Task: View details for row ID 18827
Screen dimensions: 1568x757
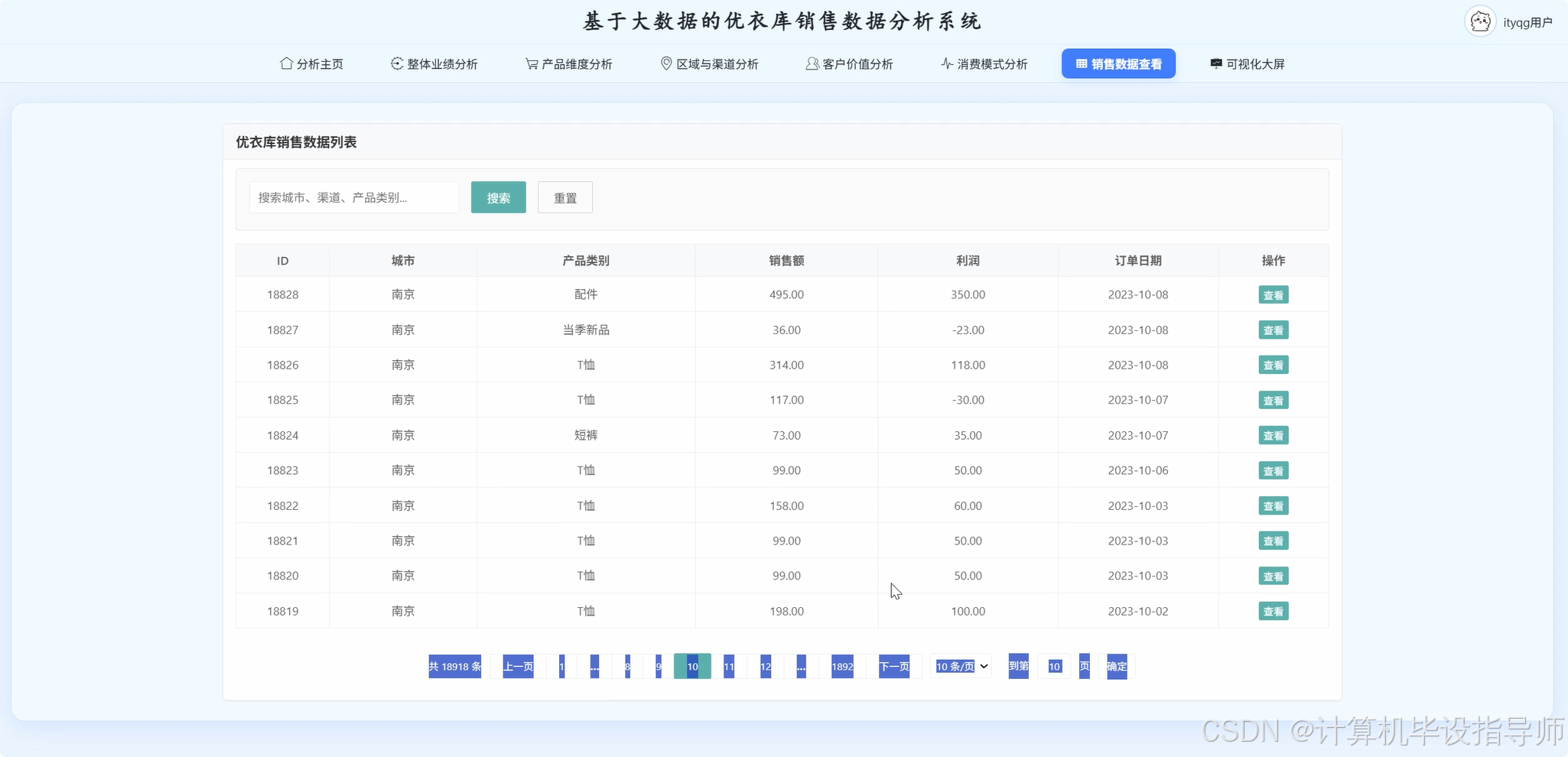Action: coord(1274,330)
